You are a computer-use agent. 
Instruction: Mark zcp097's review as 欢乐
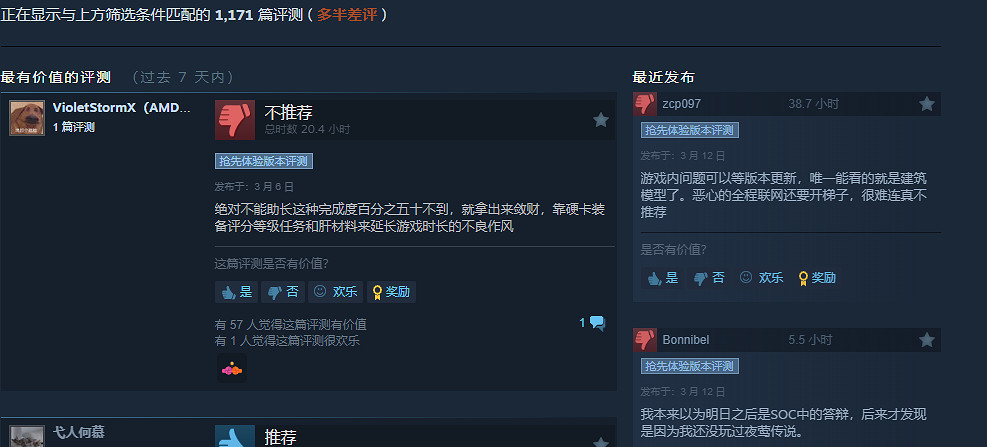tap(762, 278)
